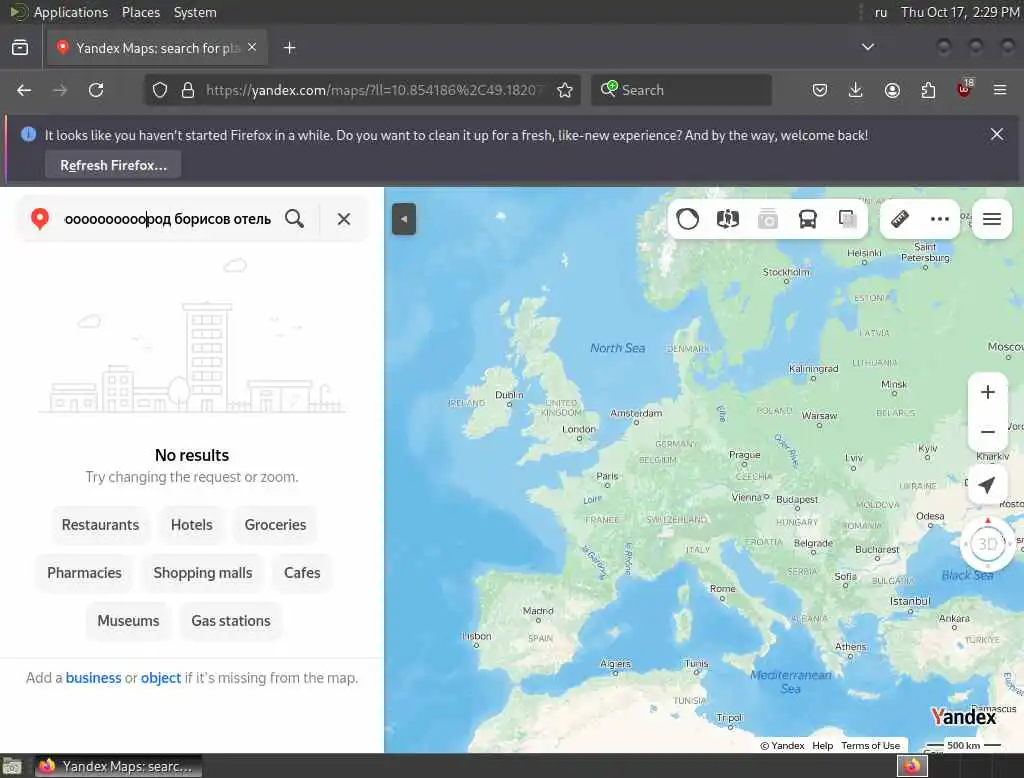
Task: Open the Downloads arrow icon
Action: coord(856,90)
